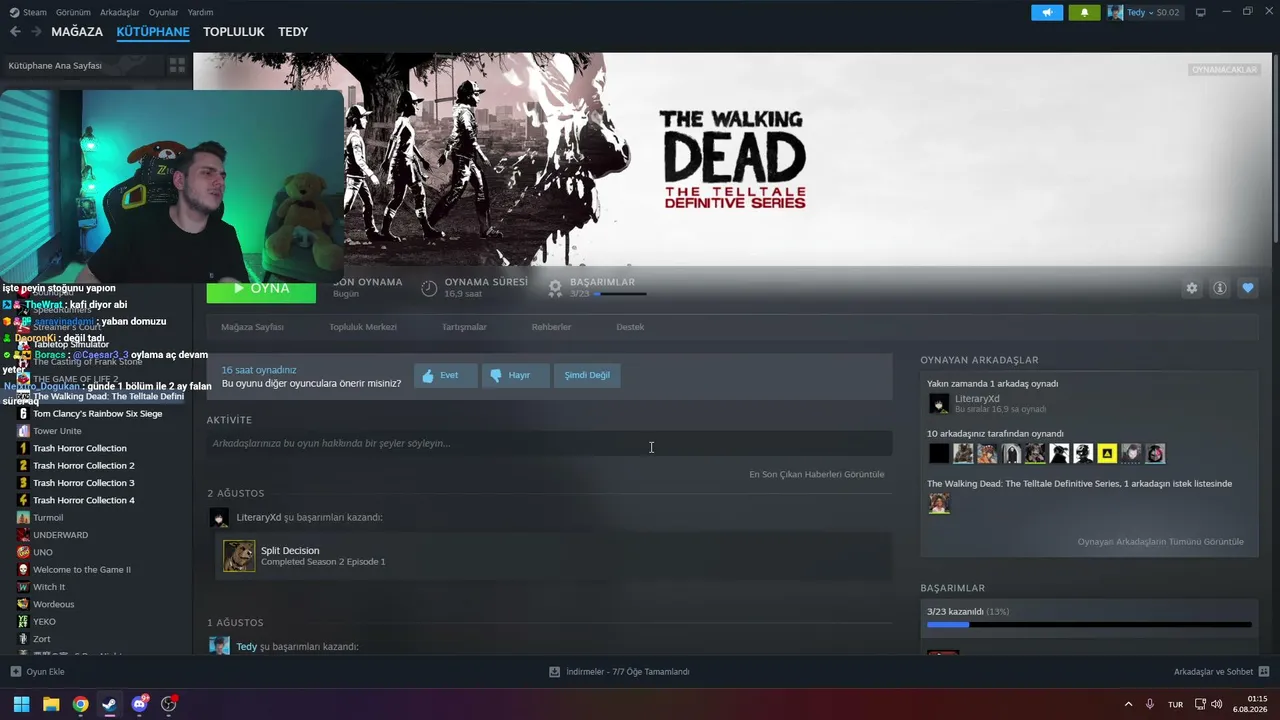Screen dimensions: 1280x720
Task: Switch to Steam taskbar icon
Action: click(x=109, y=704)
